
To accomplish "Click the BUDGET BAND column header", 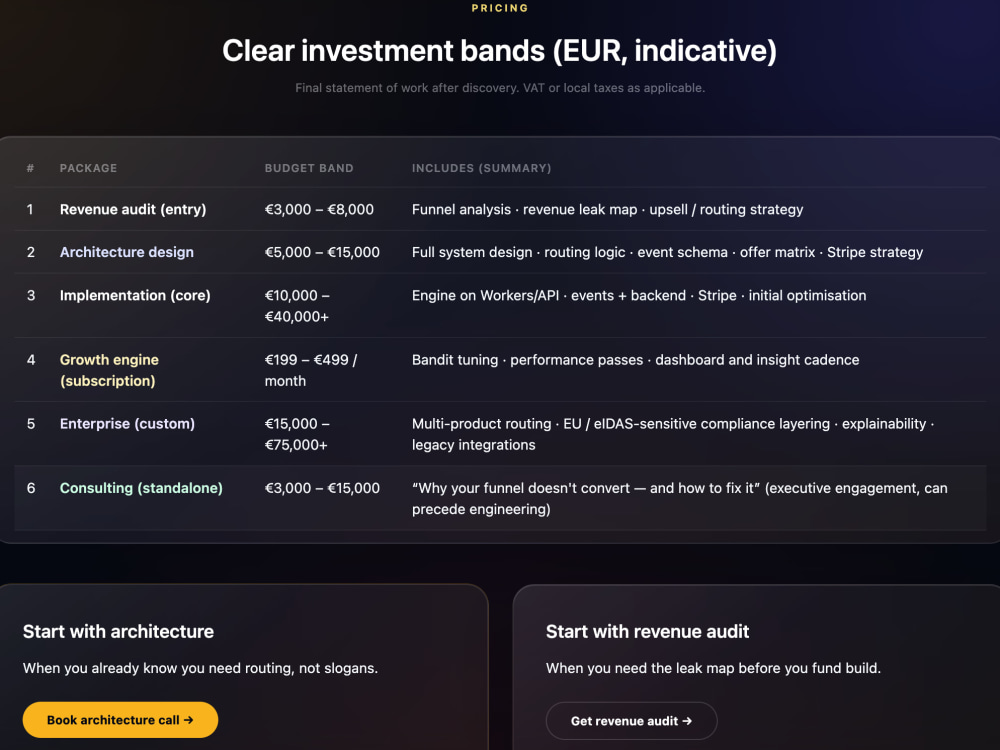I will 309,168.
